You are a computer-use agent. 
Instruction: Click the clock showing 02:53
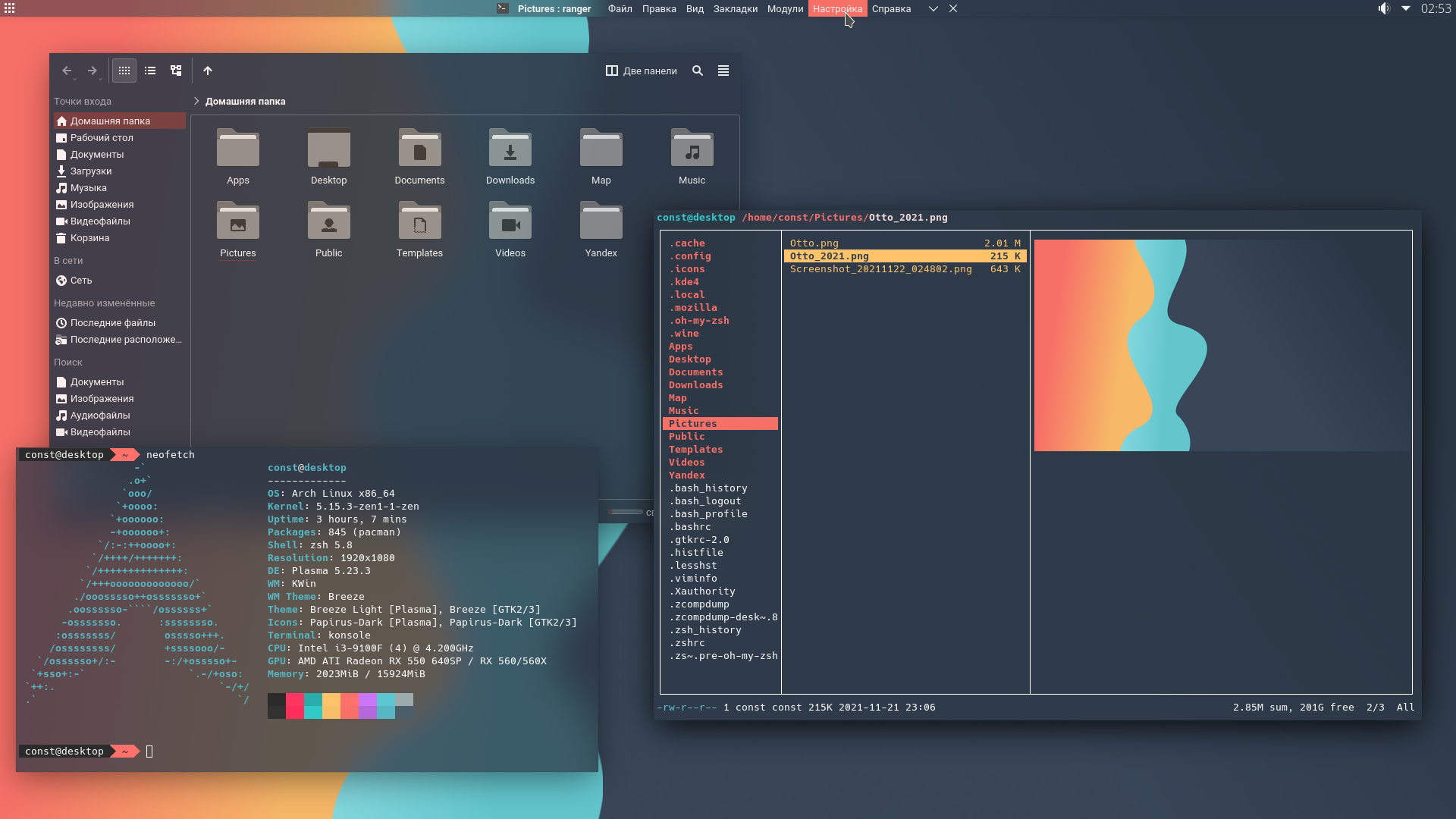pos(1436,8)
